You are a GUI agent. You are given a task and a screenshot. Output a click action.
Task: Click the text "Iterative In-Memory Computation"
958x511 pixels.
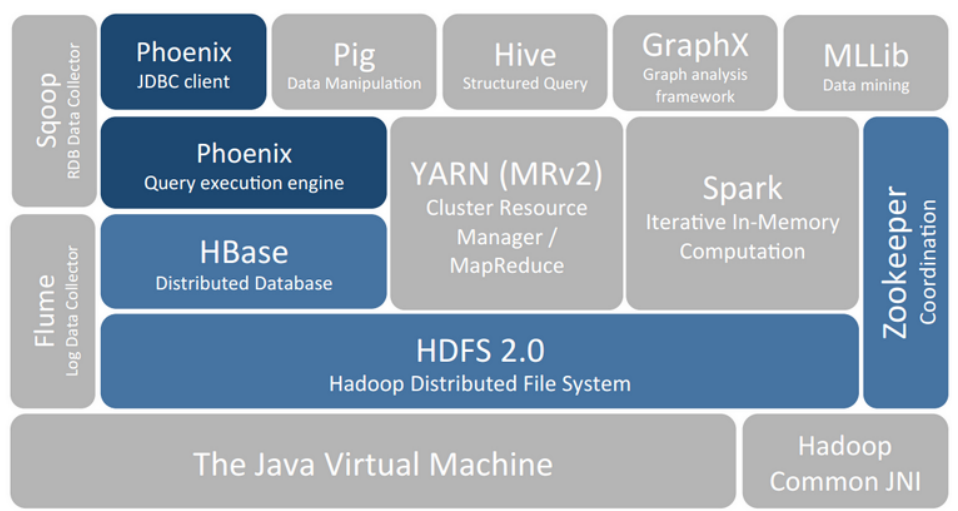[x=742, y=237]
